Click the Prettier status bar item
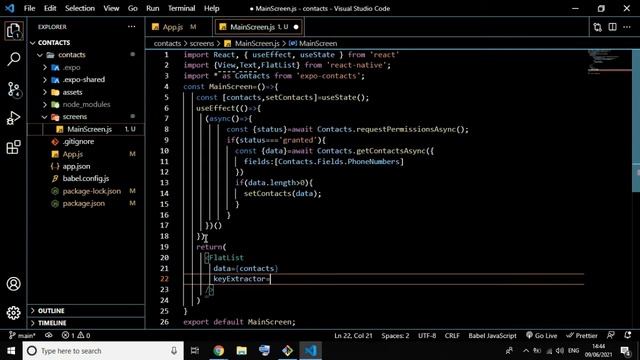Screen dimensions: 640x360 pos(582,336)
